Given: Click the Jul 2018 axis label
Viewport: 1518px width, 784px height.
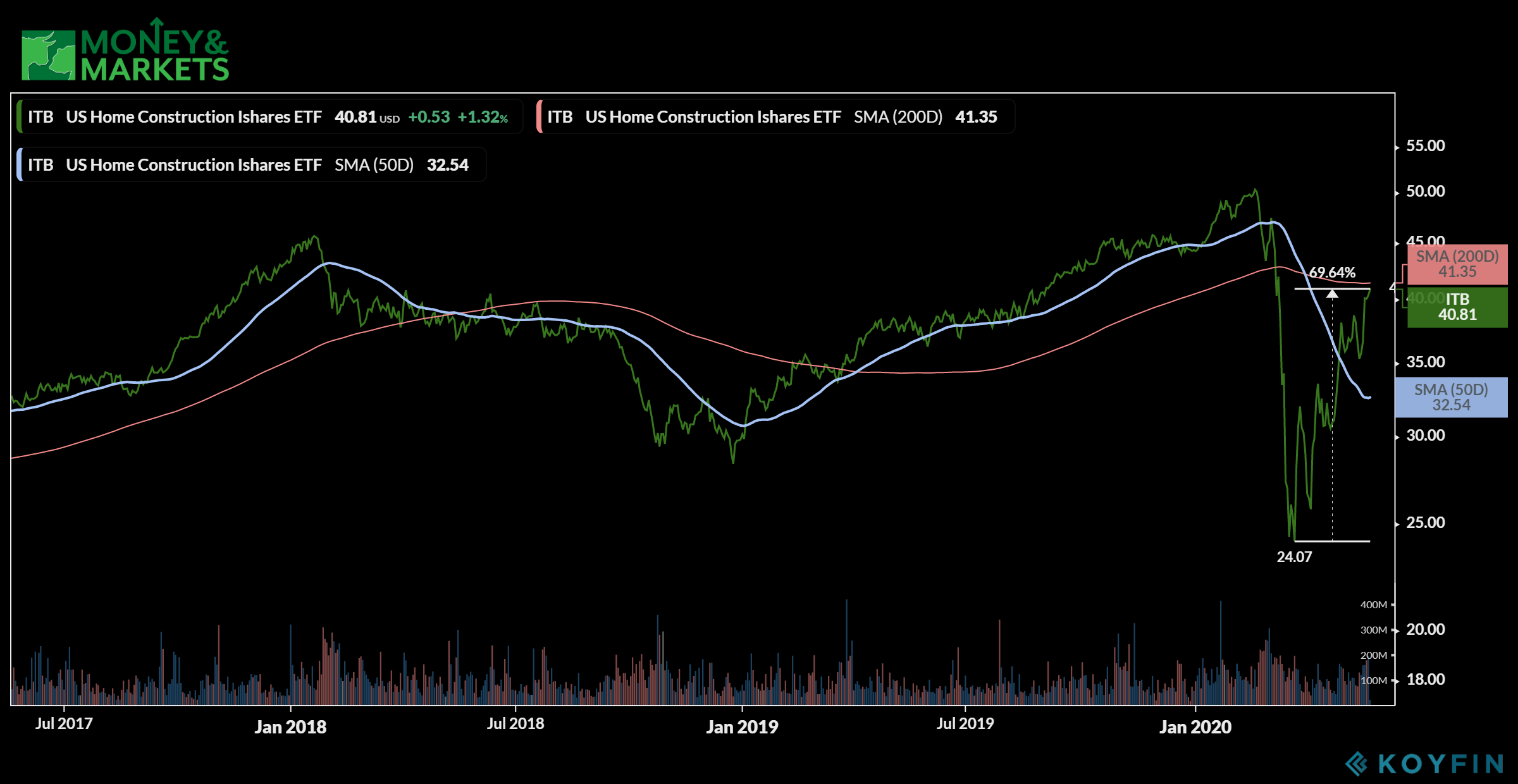Looking at the screenshot, I should 515,724.
